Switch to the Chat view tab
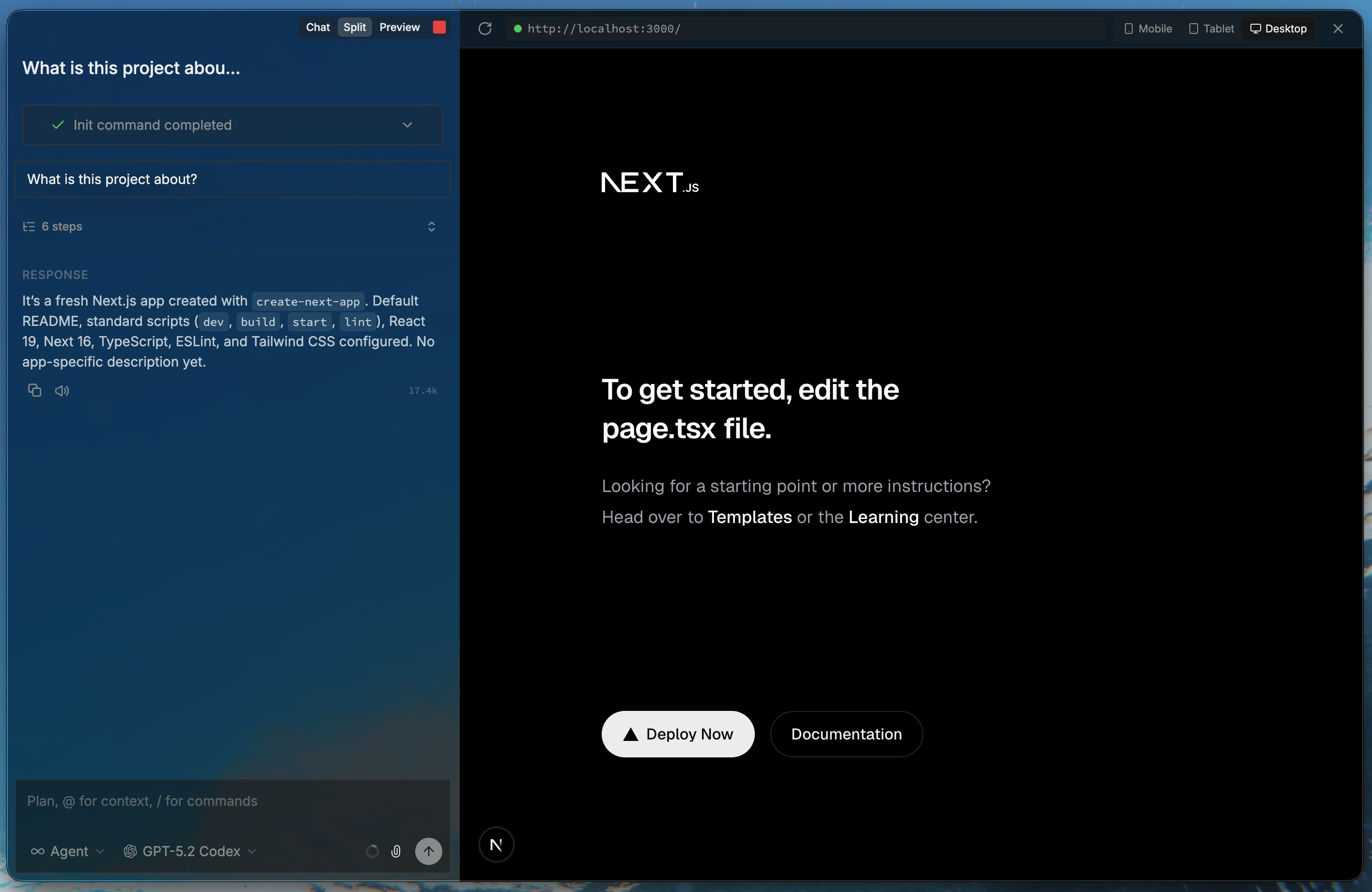This screenshot has height=892, width=1372. click(x=318, y=27)
